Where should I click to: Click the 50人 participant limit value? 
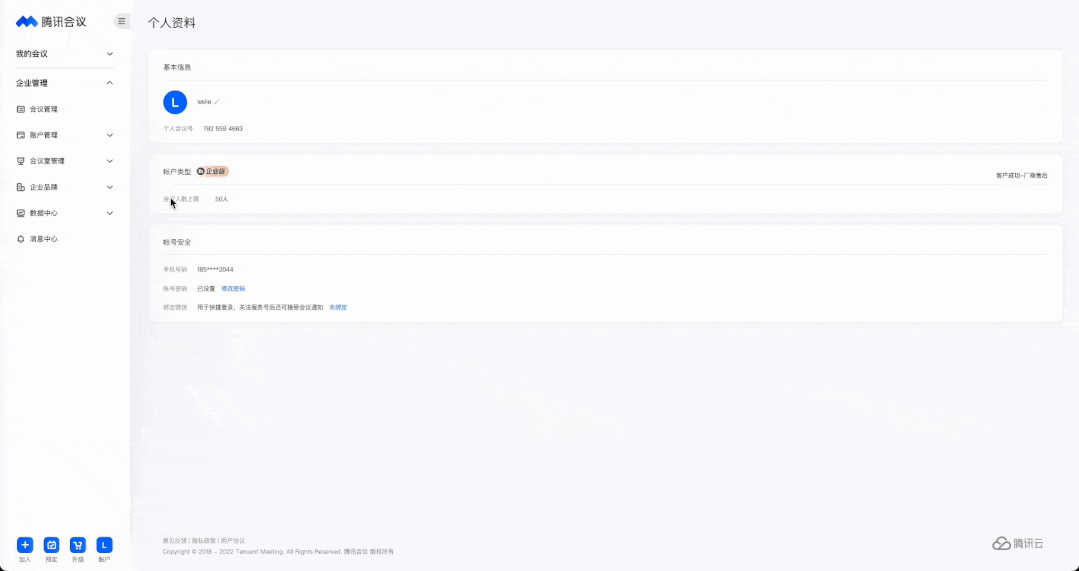pyautogui.click(x=222, y=199)
